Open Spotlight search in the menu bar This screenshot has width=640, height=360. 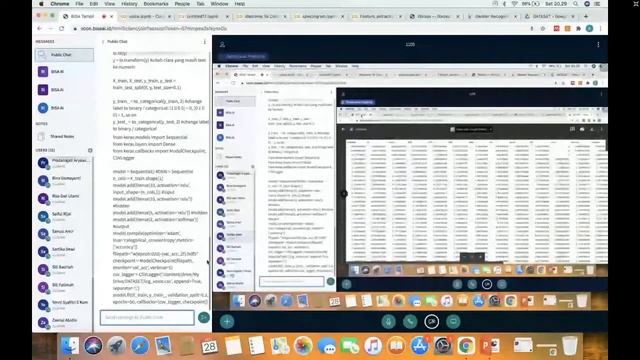click(575, 4)
